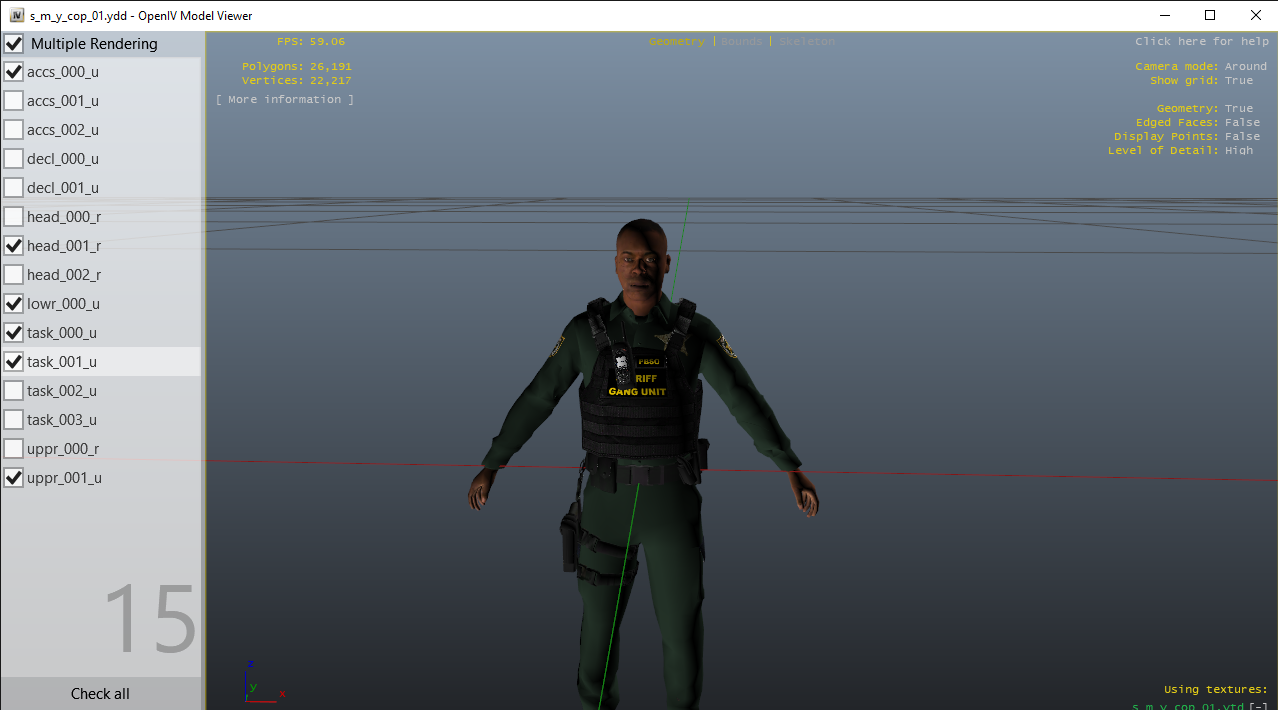Enable the head_000_r model part
Image resolution: width=1278 pixels, height=710 pixels.
(14, 217)
